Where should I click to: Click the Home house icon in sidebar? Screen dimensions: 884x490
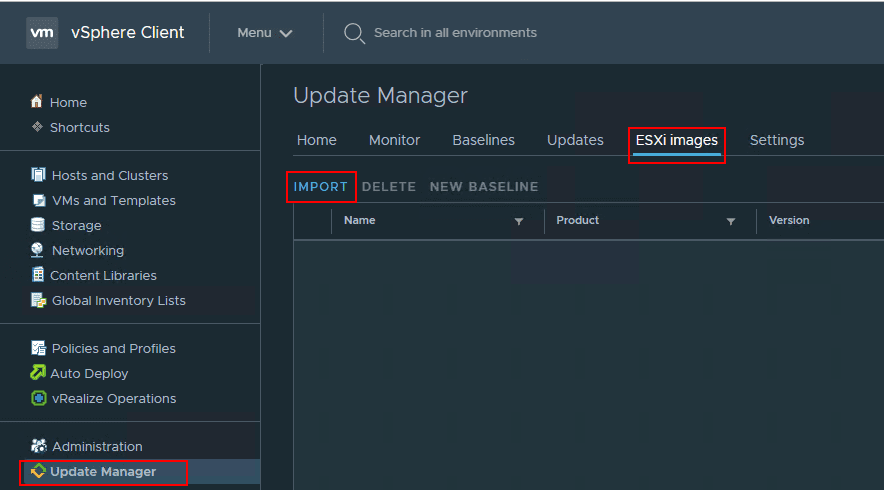coord(37,101)
